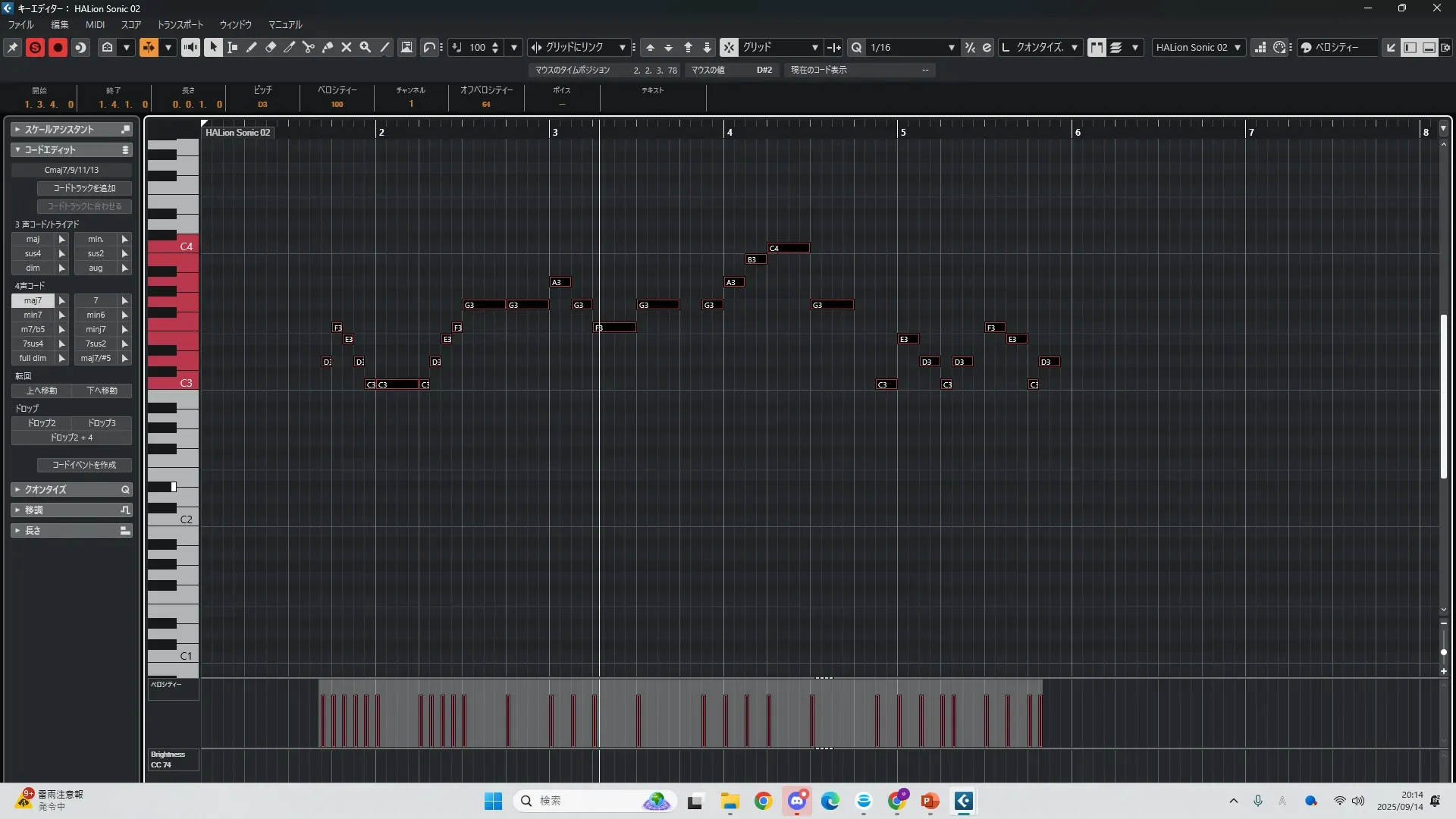Image resolution: width=1456 pixels, height=819 pixels.
Task: Click the ドロップ2 voicing button
Action: click(42, 423)
